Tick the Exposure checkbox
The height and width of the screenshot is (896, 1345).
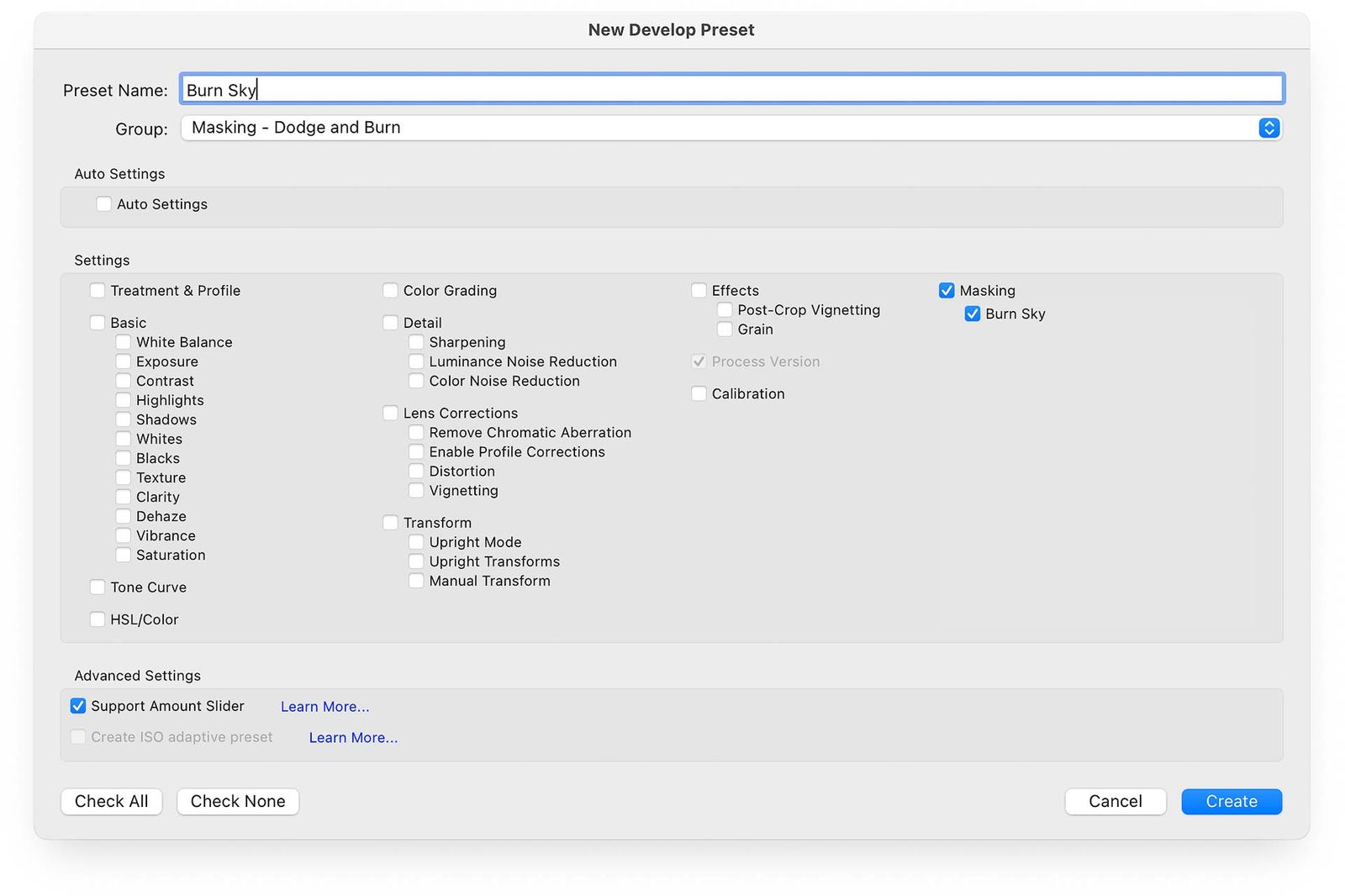tap(124, 361)
